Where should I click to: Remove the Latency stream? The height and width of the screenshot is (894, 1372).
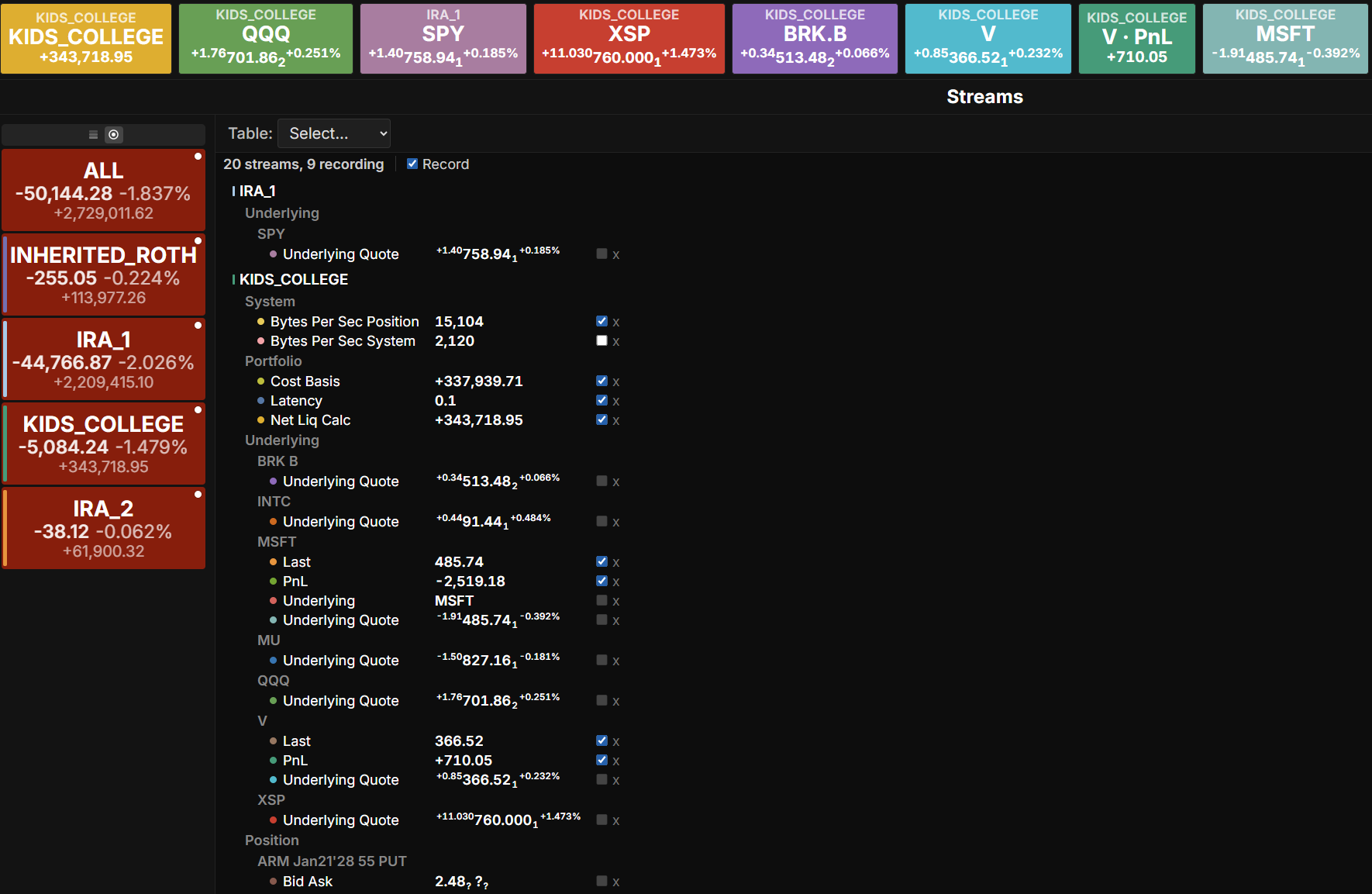tap(616, 402)
